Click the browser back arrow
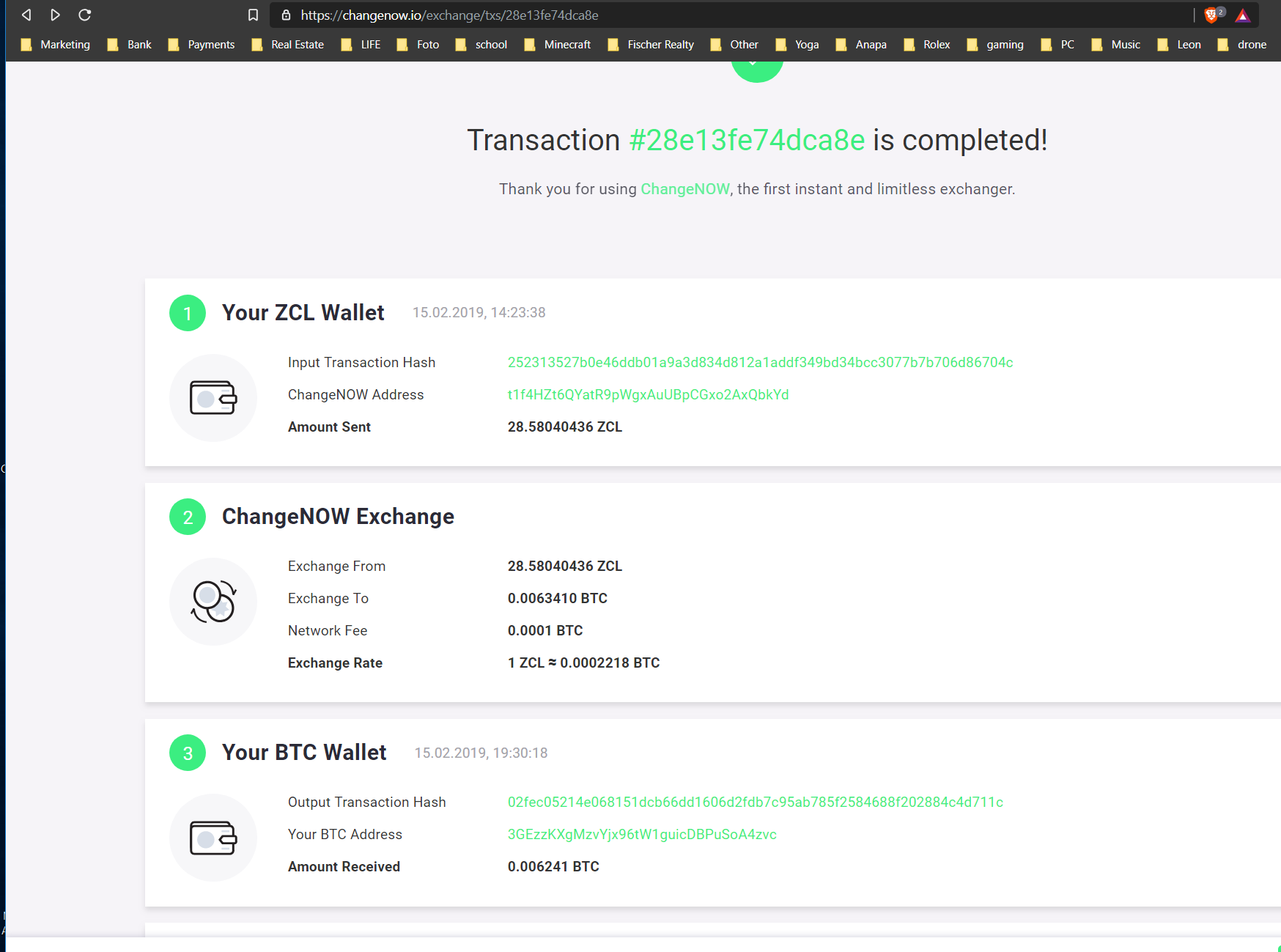 coord(26,15)
